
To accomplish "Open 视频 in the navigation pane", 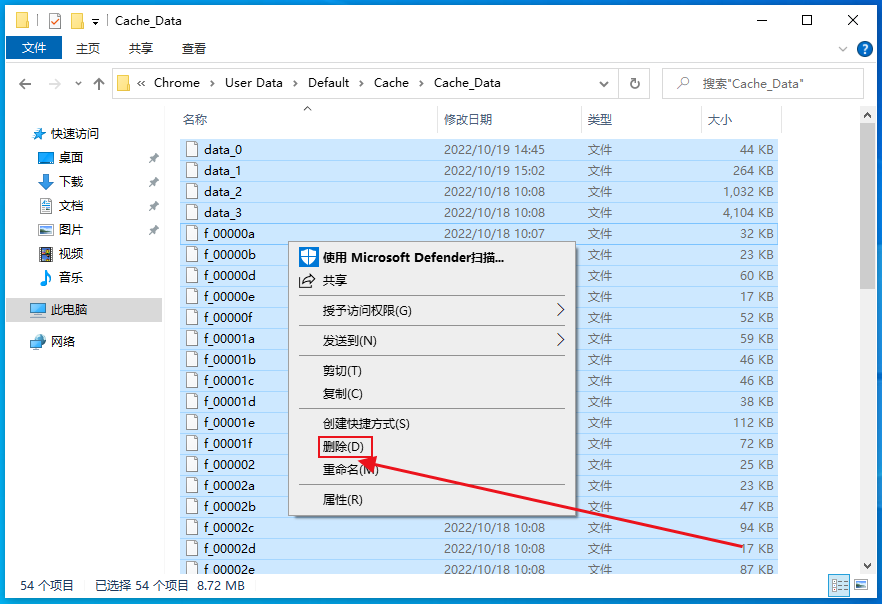I will click(71, 253).
